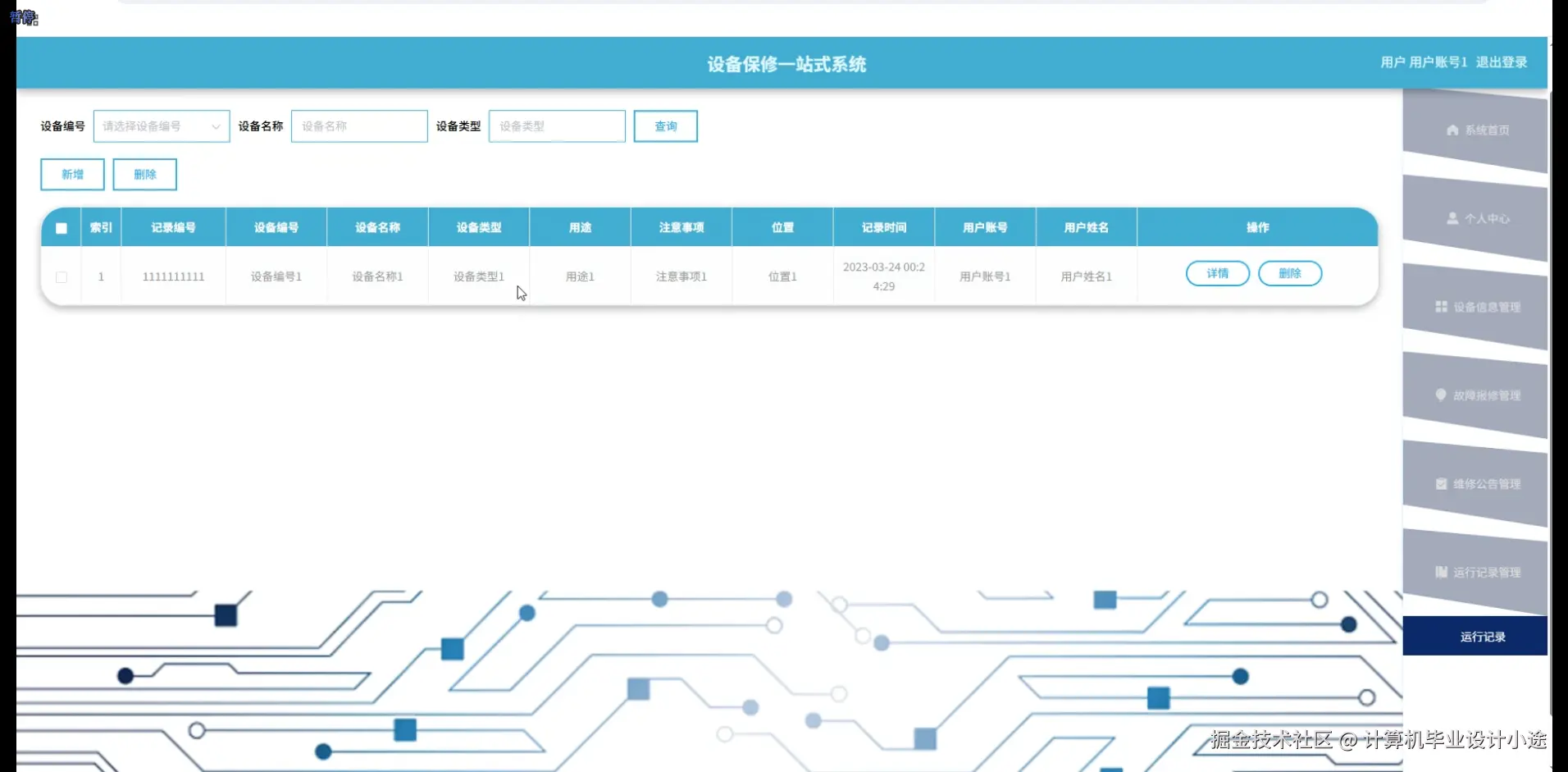Click the clipboard icon beside 维修公告管理
The width and height of the screenshot is (1568, 772).
pyautogui.click(x=1441, y=483)
